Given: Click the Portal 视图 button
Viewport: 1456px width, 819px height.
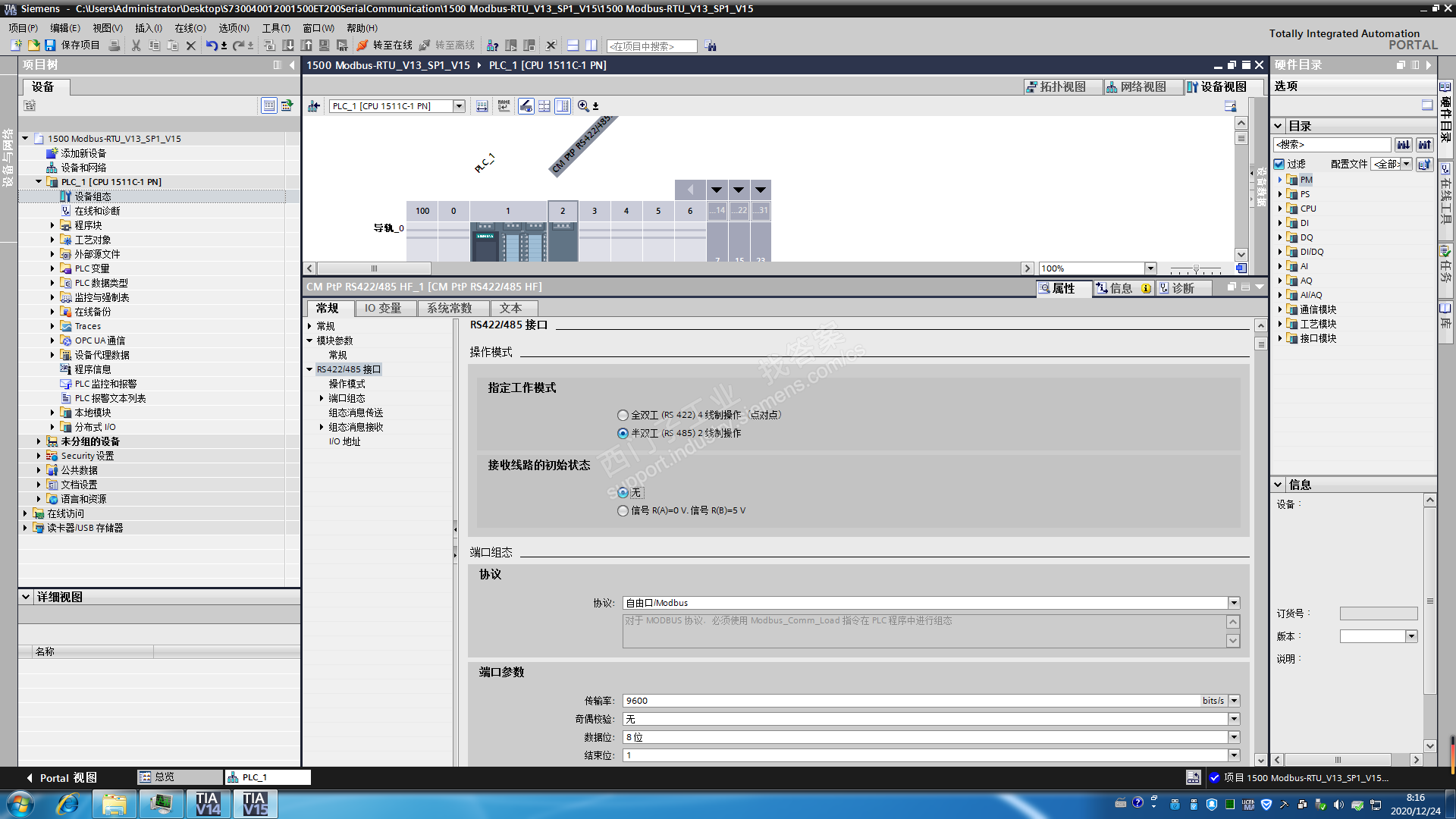Looking at the screenshot, I should point(62,778).
